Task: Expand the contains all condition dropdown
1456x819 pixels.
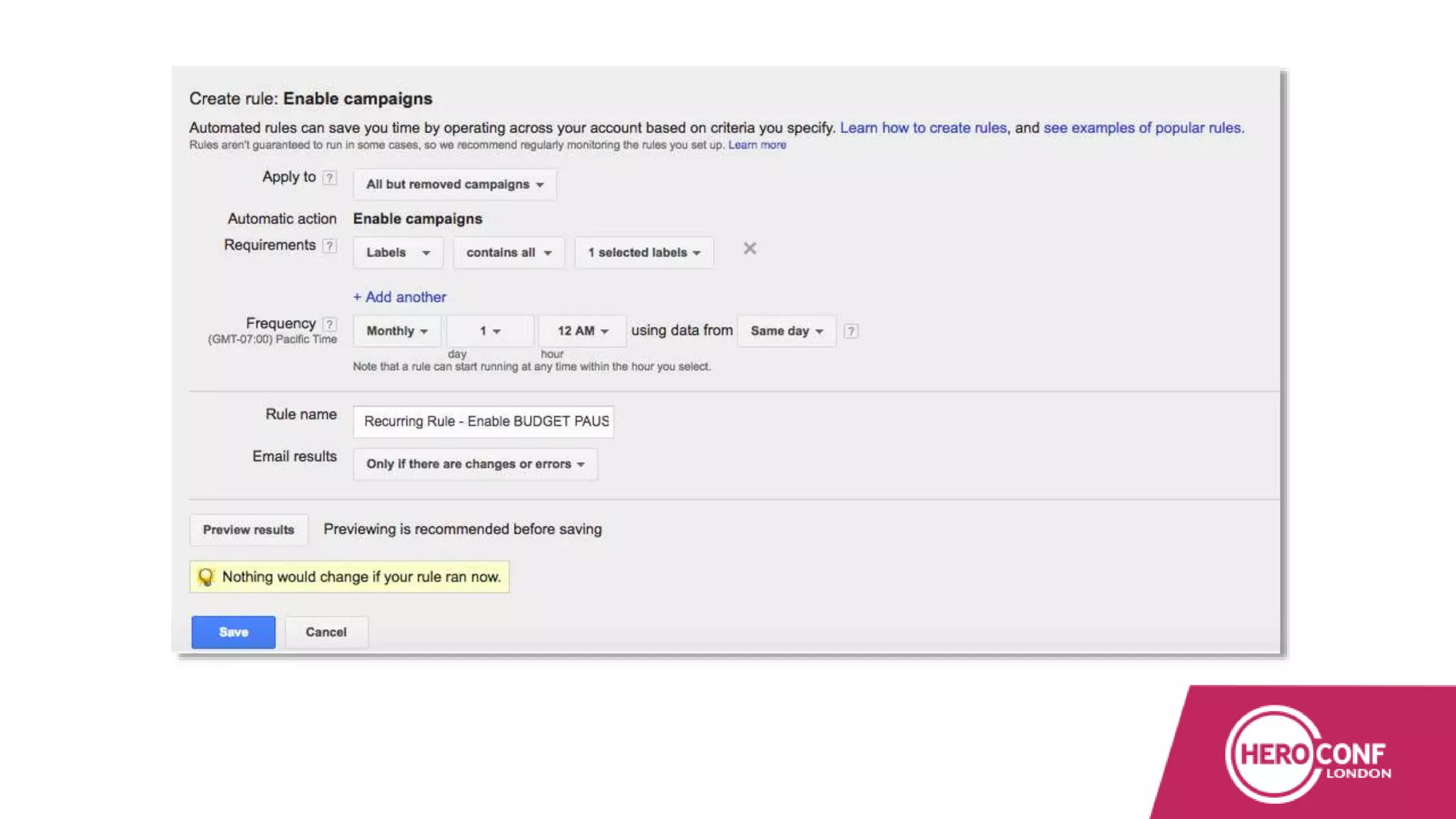Action: pos(508,253)
